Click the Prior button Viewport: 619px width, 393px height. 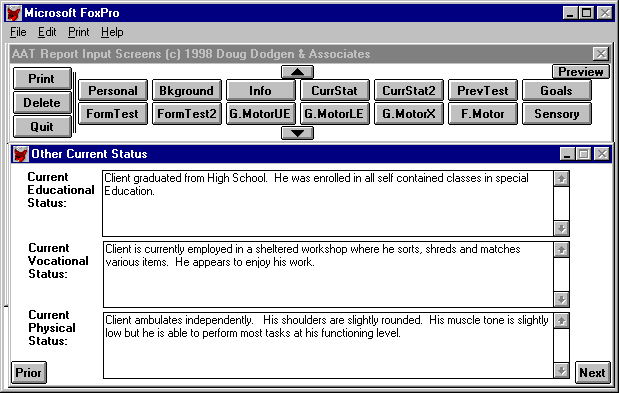tap(29, 372)
